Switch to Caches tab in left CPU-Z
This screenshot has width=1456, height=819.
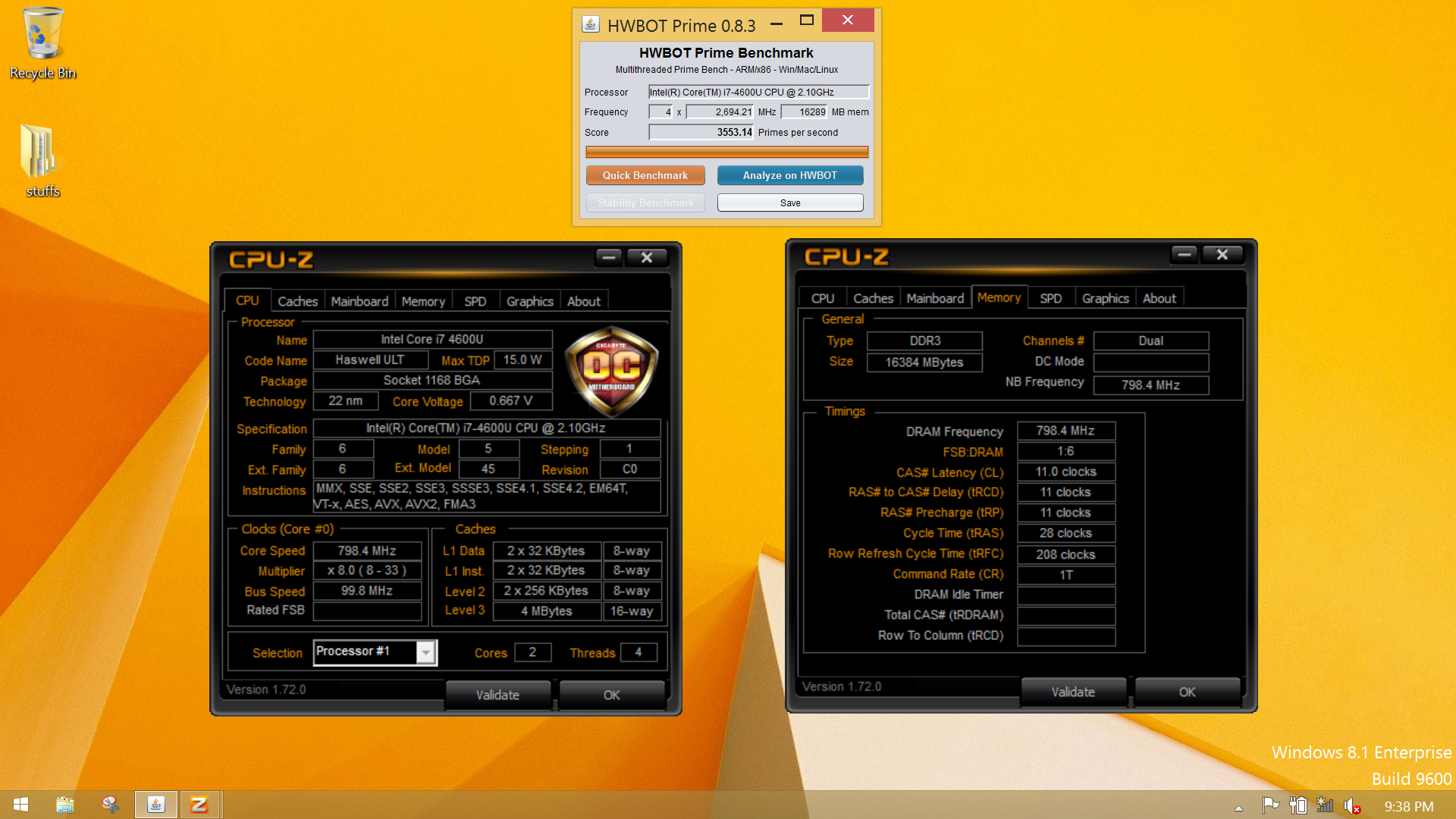tap(297, 301)
